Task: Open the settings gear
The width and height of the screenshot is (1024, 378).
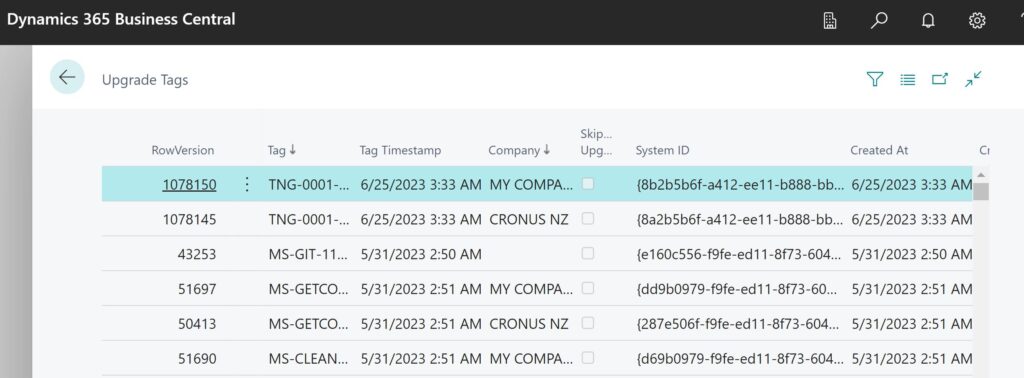Action: (x=976, y=21)
